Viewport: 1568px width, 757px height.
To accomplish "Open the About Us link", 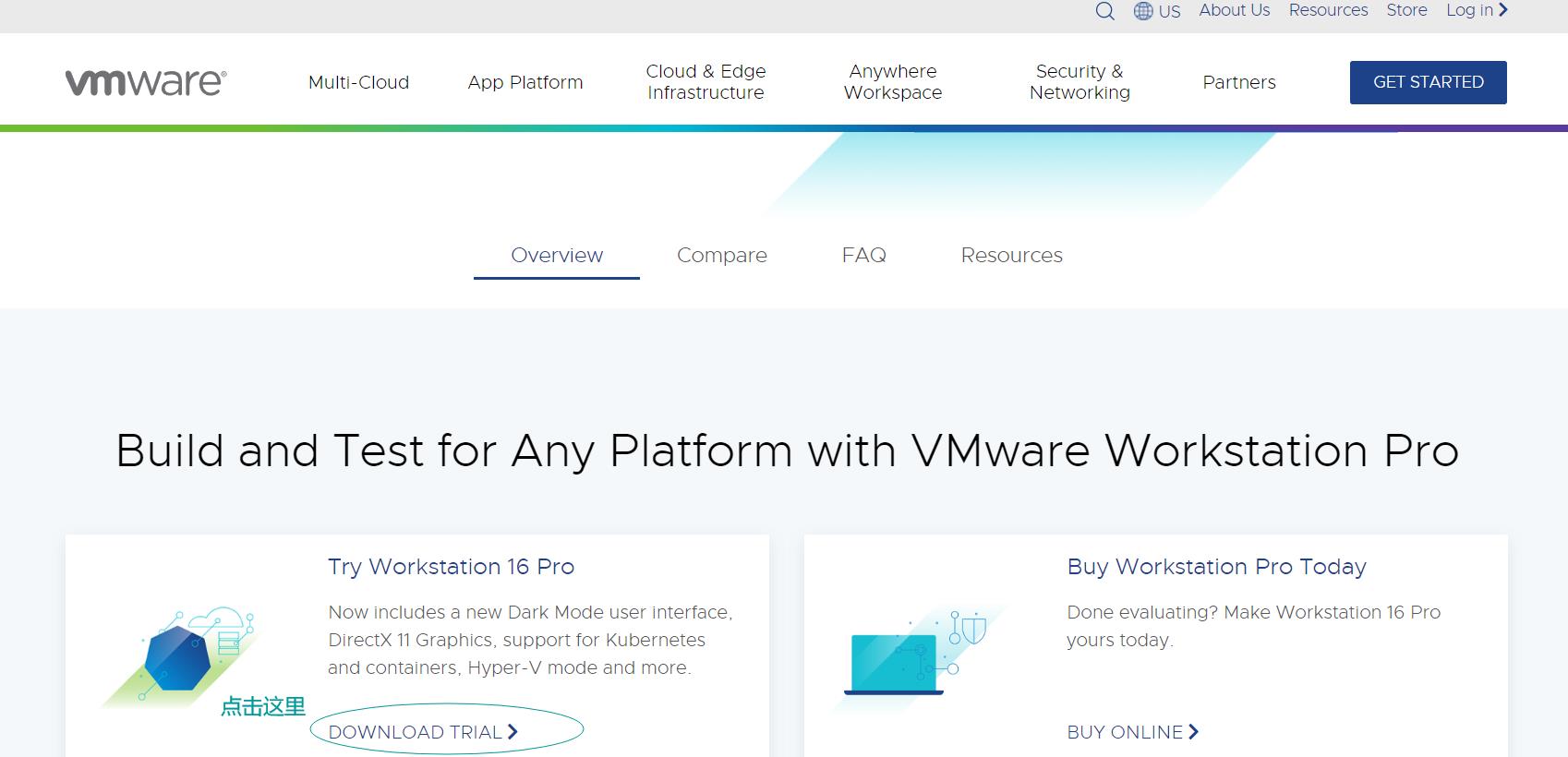I will point(1235,10).
